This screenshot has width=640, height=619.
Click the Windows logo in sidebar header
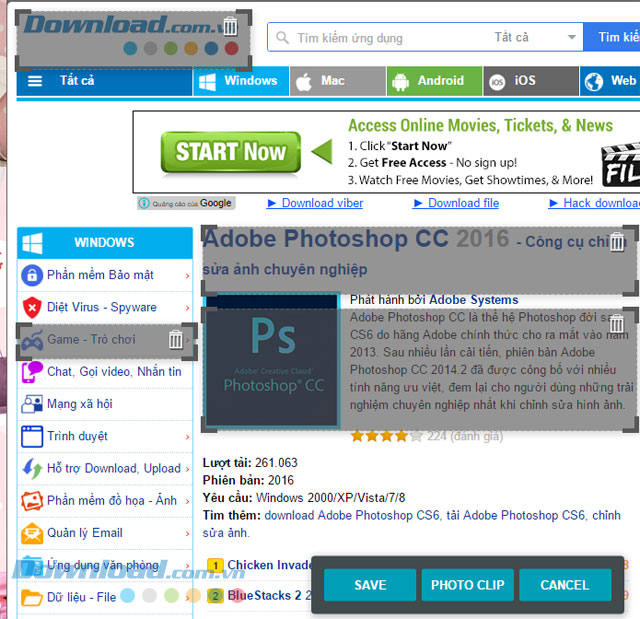coord(32,243)
